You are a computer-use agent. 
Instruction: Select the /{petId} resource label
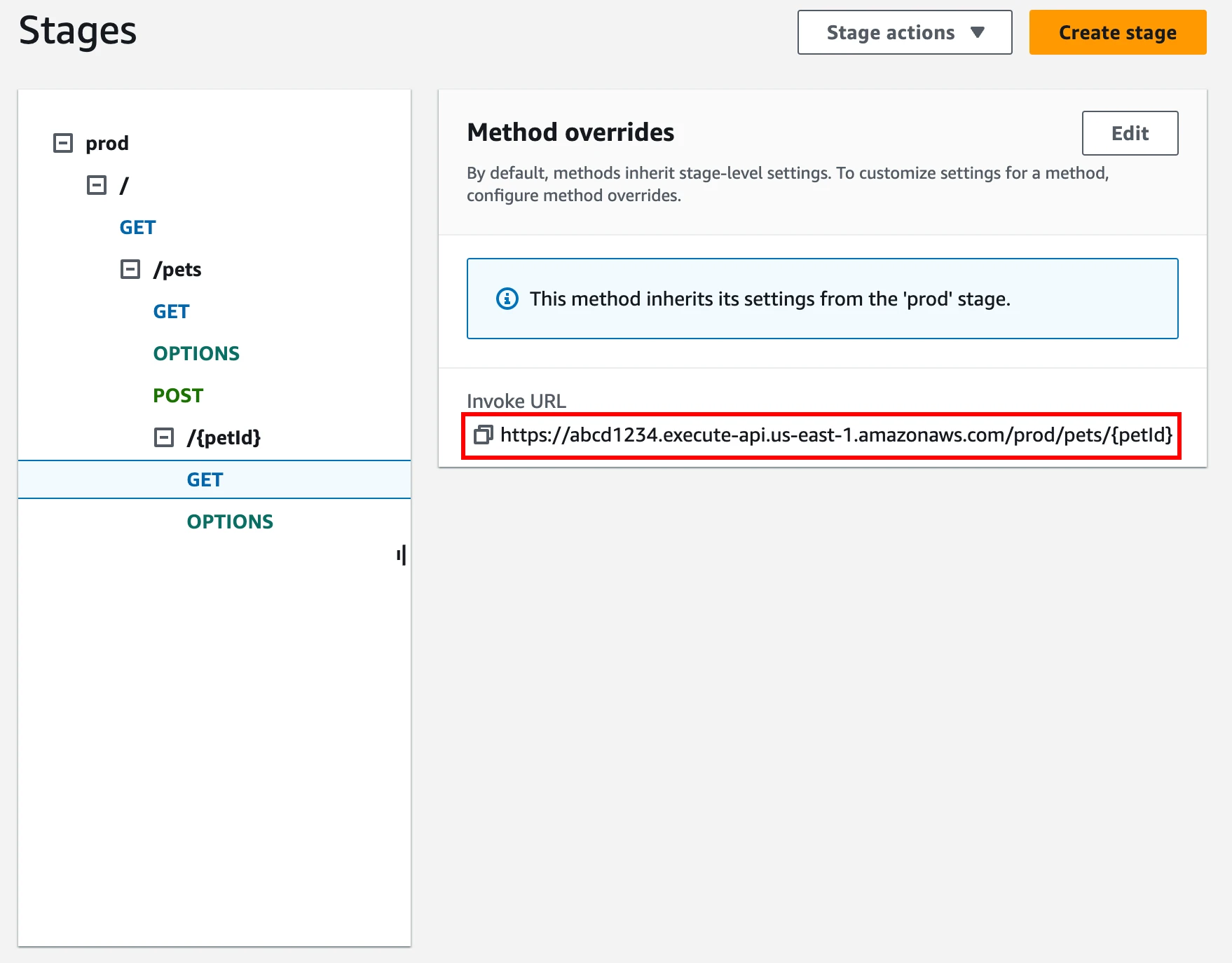[x=224, y=437]
